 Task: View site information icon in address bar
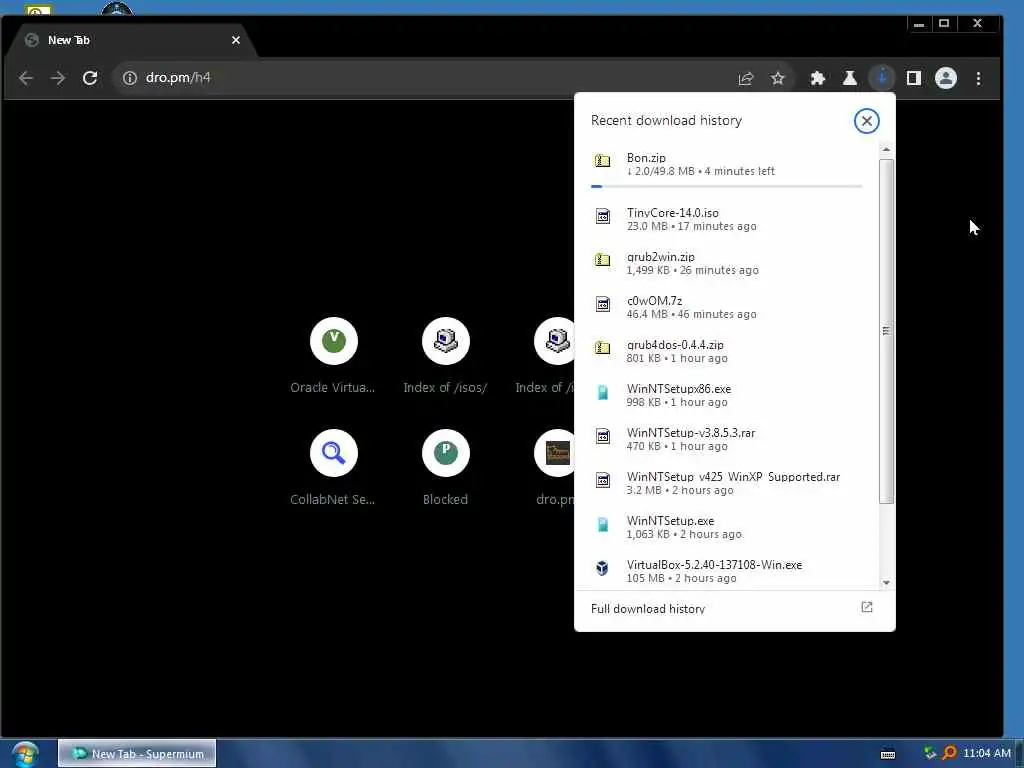coord(130,78)
